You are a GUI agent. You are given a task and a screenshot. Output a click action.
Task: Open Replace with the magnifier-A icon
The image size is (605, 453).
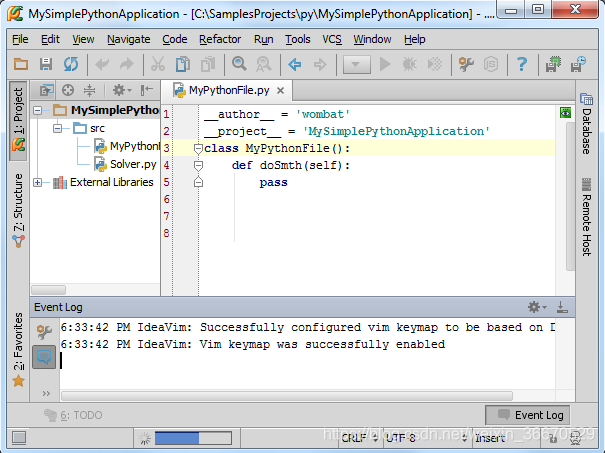[x=264, y=64]
